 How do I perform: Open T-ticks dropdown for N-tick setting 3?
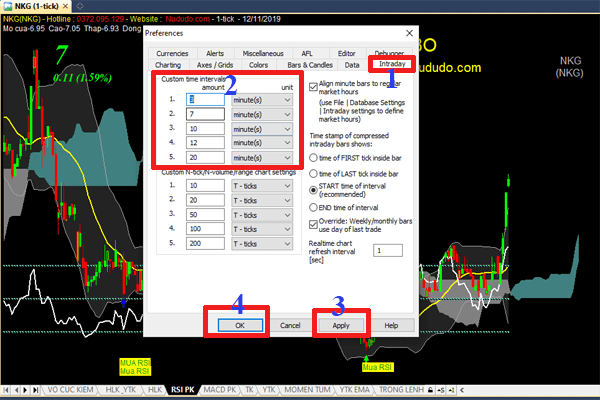262,215
